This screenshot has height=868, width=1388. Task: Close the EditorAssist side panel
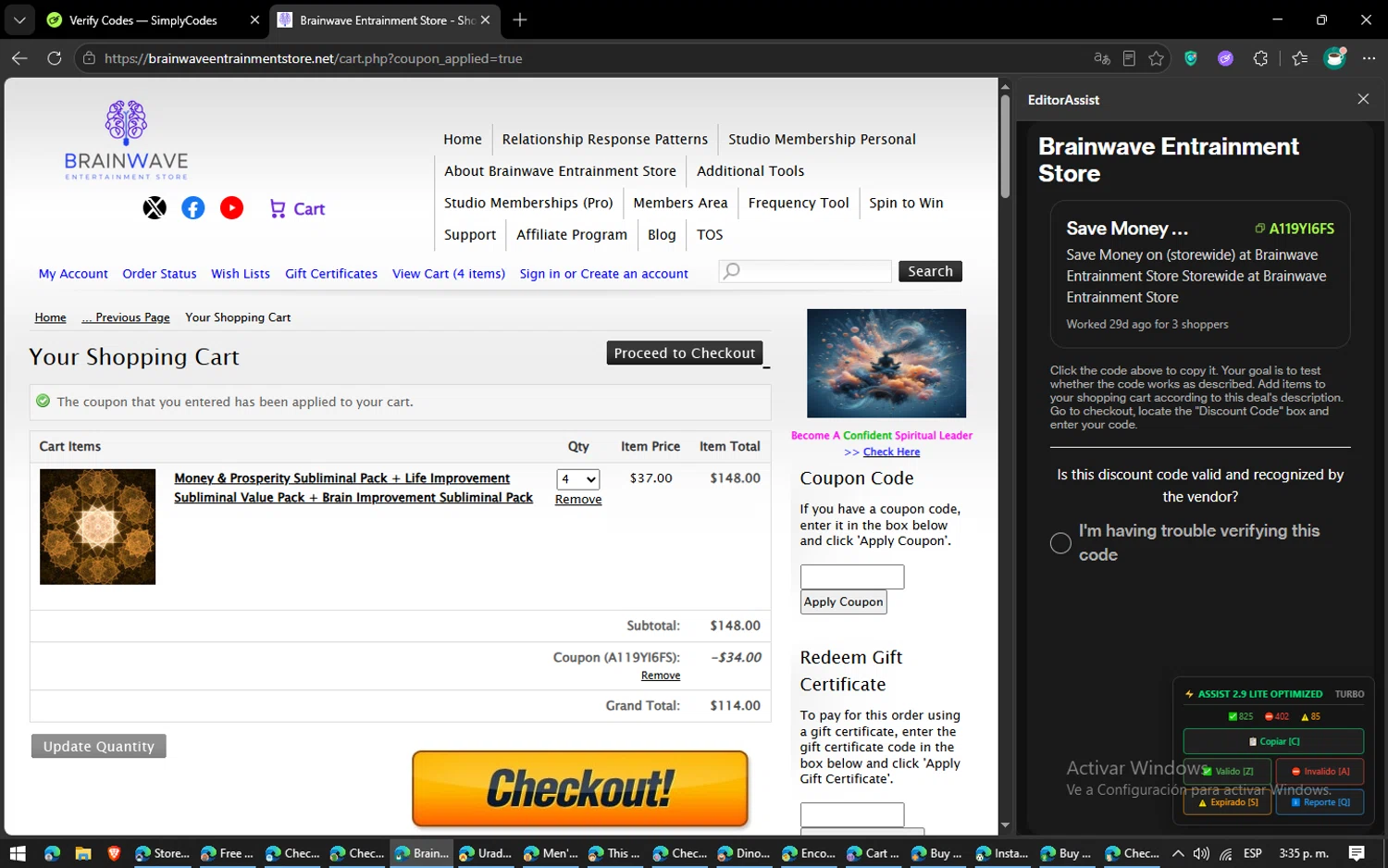(1363, 99)
